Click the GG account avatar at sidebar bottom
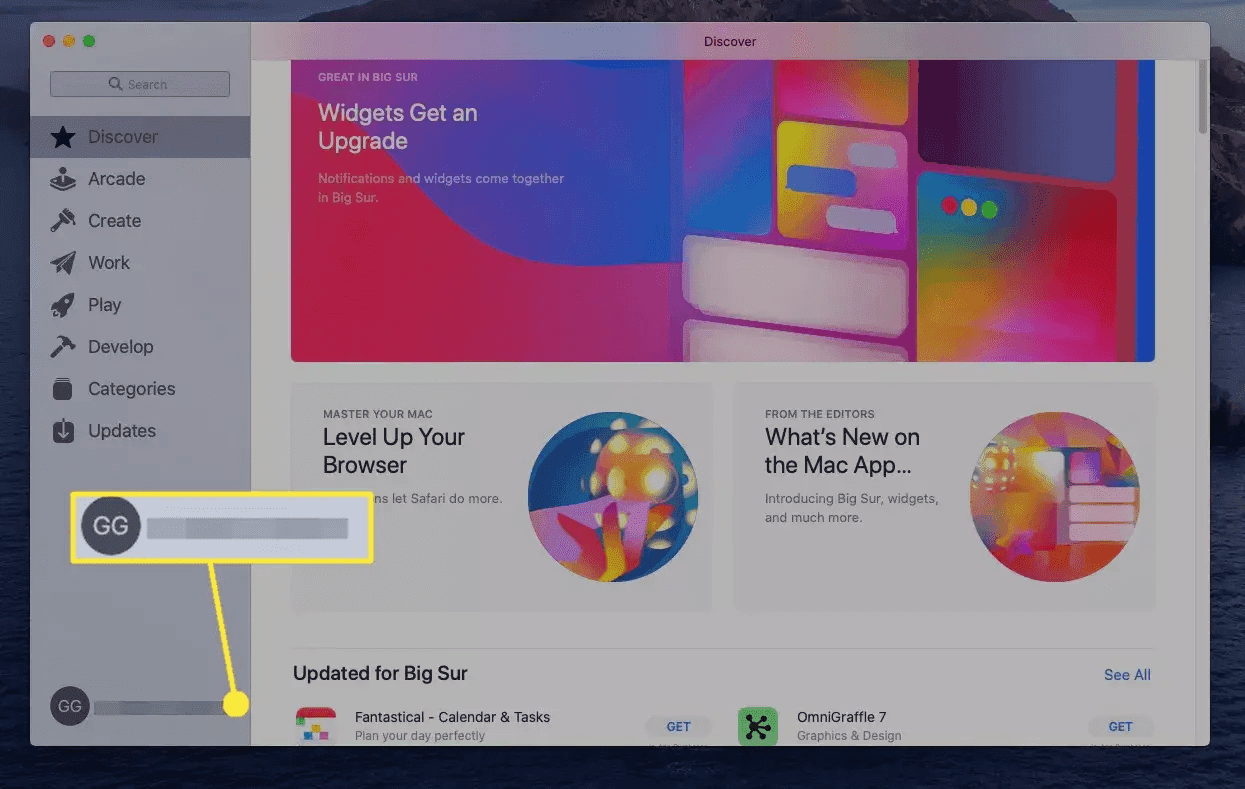This screenshot has width=1245, height=789. [x=70, y=705]
